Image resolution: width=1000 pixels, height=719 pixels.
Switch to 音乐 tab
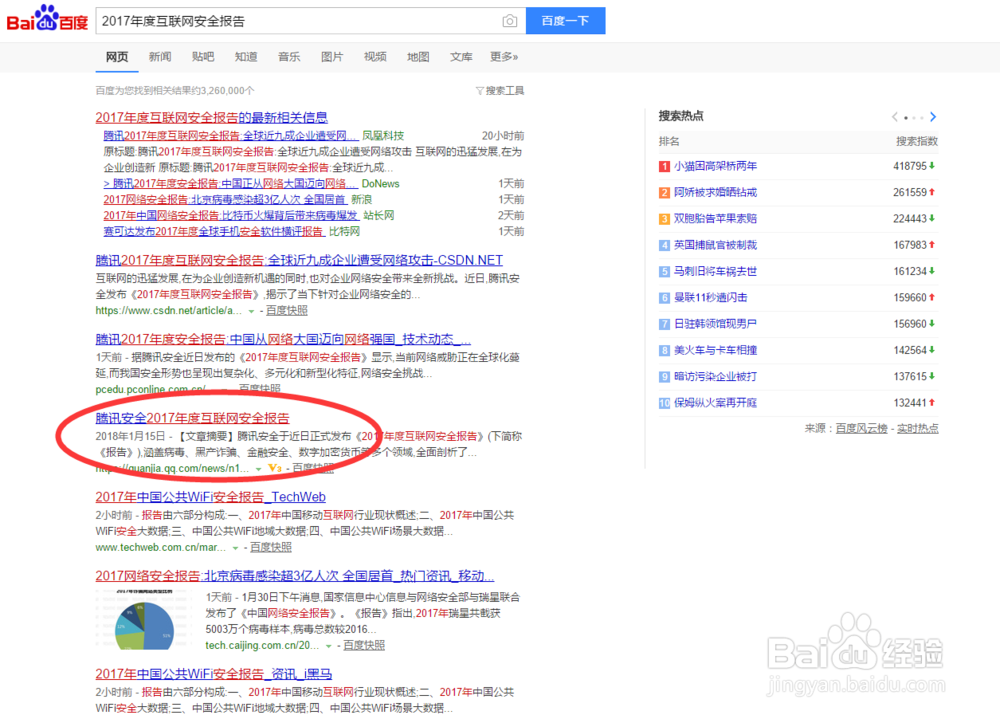pyautogui.click(x=289, y=57)
